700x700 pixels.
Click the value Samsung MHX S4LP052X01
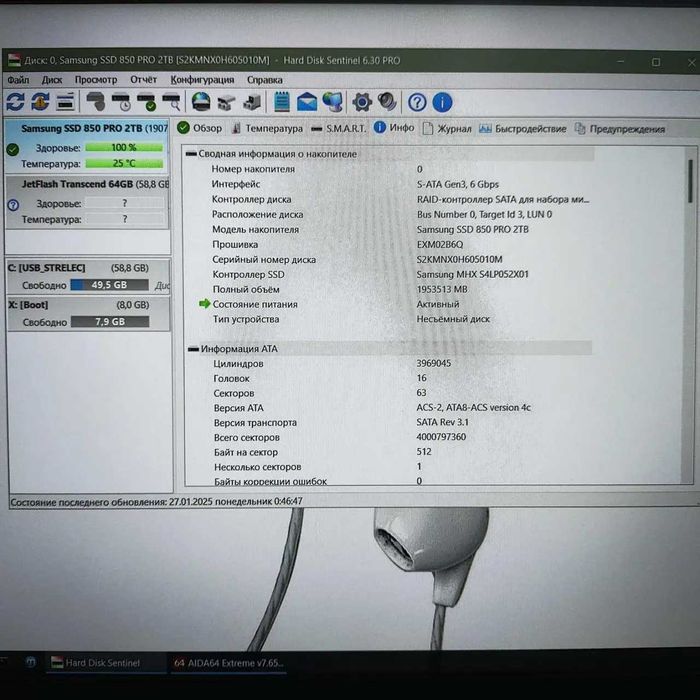tap(472, 274)
